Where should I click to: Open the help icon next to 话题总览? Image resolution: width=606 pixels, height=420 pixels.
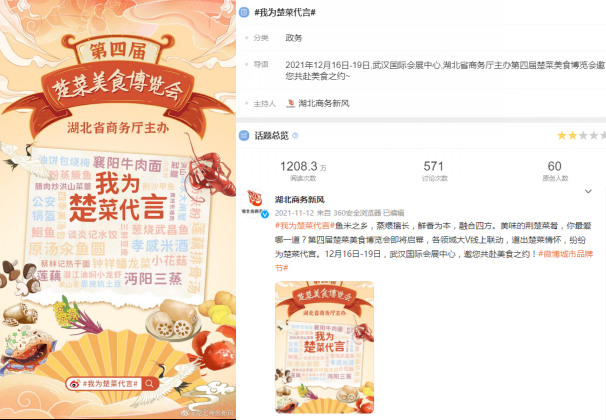[x=295, y=136]
